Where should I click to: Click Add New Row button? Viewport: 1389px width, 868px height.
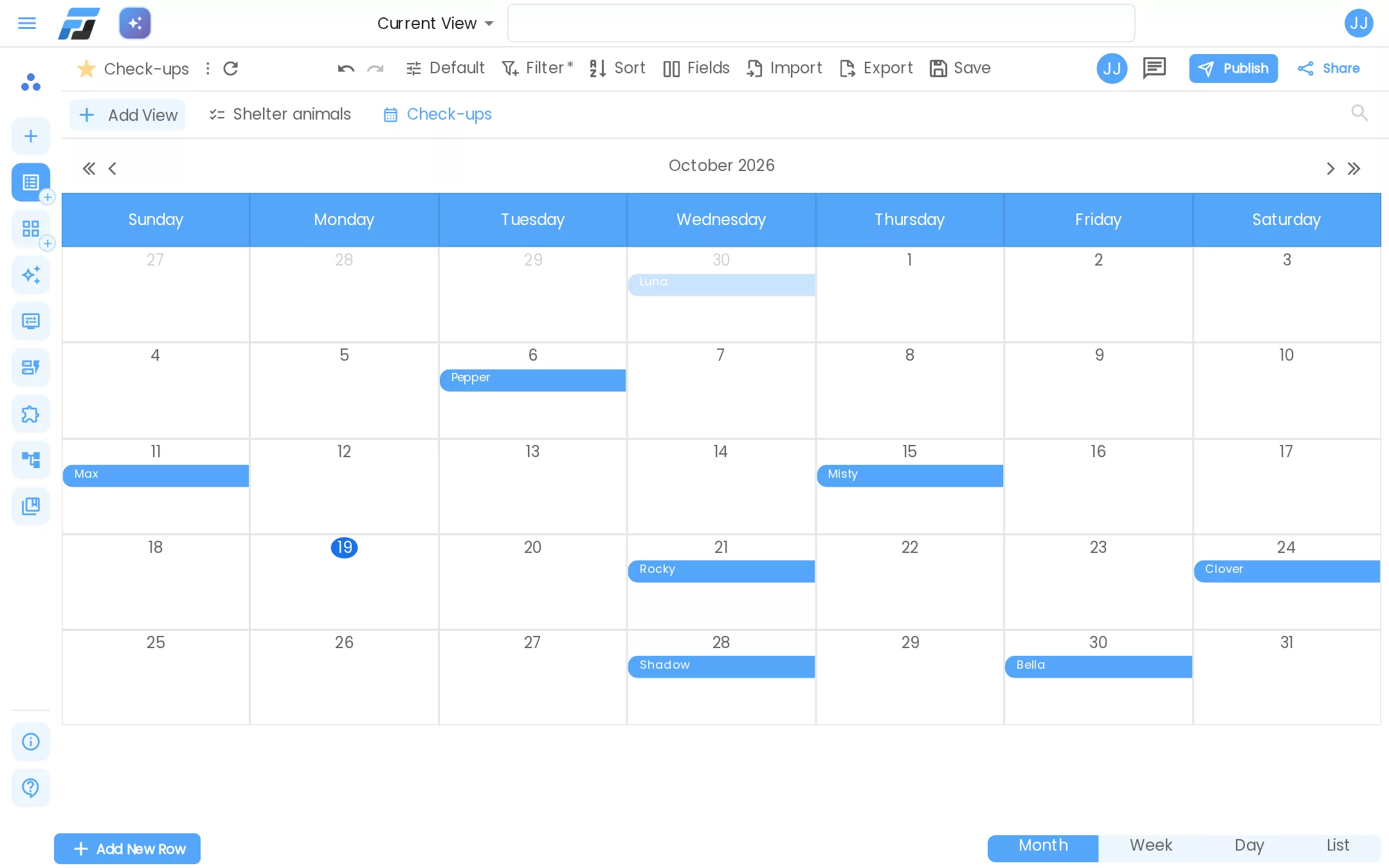point(127,849)
